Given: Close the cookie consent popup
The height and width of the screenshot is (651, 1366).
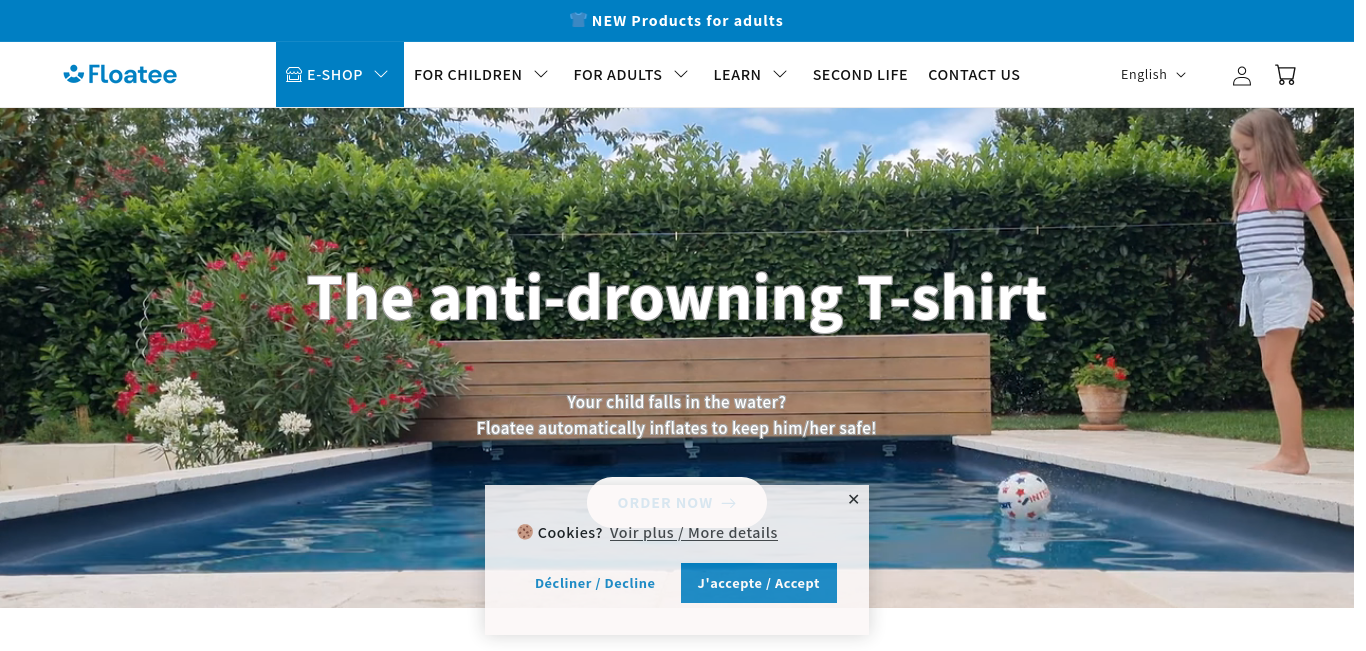Looking at the screenshot, I should tap(853, 499).
